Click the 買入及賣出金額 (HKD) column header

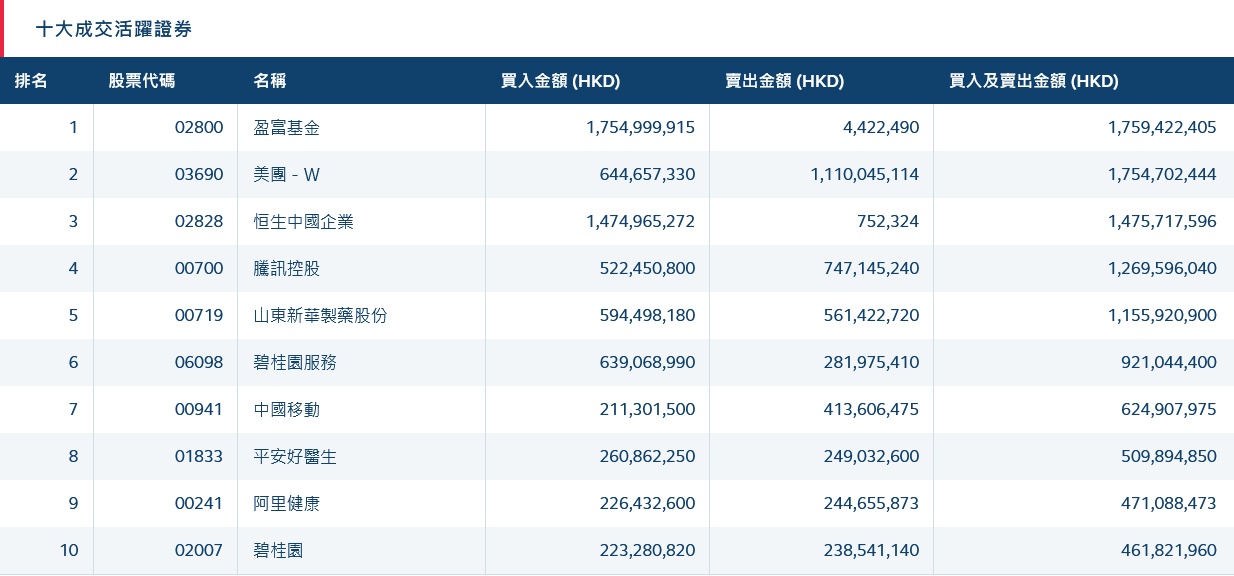click(1033, 81)
